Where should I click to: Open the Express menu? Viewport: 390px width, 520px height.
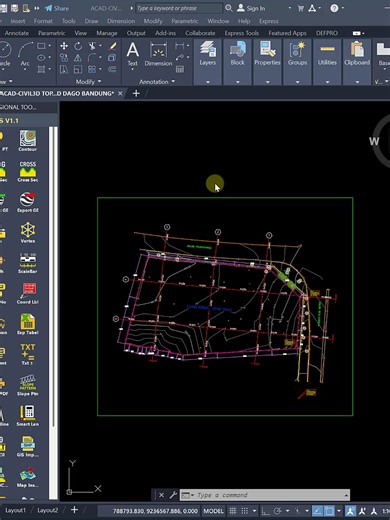tap(269, 21)
